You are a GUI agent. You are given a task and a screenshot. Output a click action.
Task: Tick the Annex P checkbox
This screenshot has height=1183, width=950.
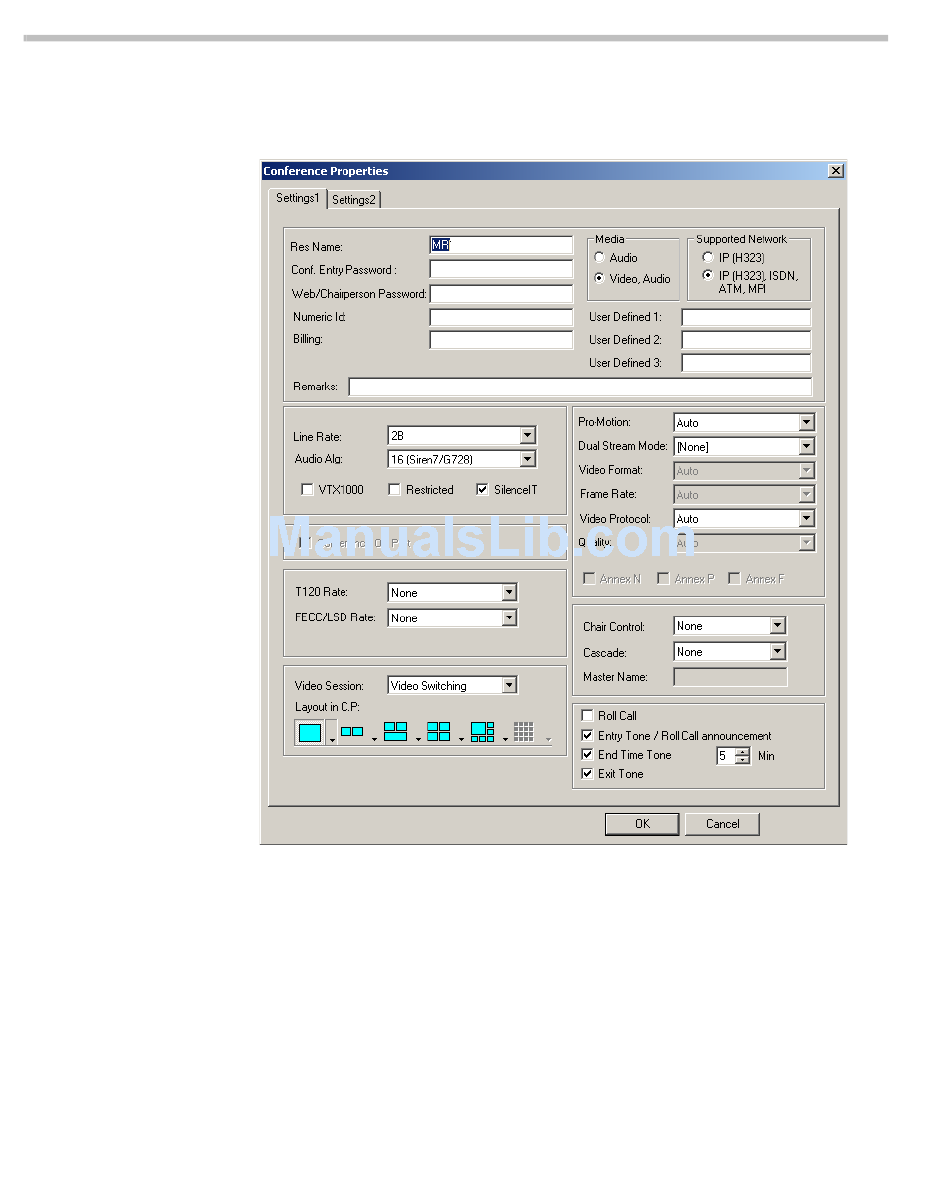[x=663, y=579]
